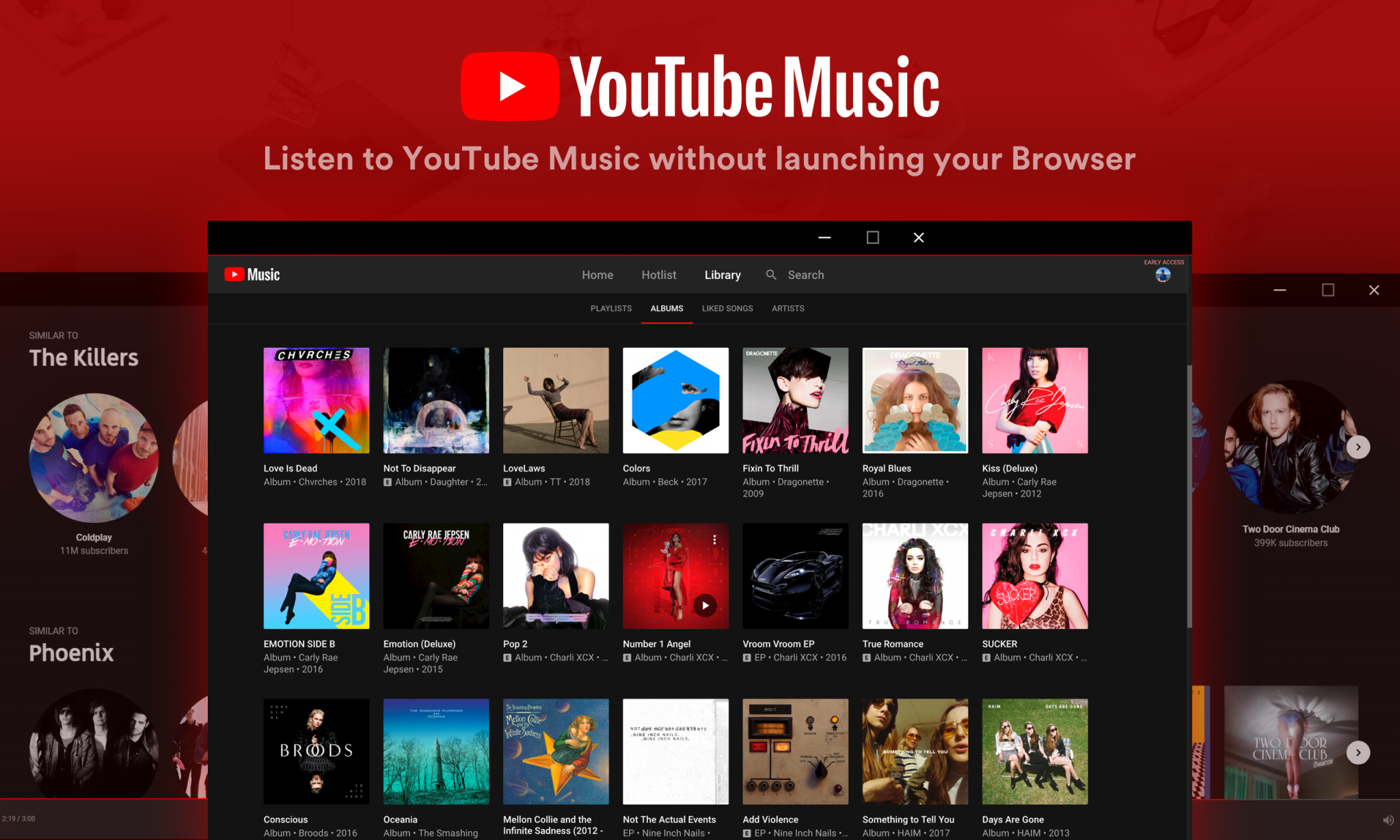Open SUCKER album cover
The height and width of the screenshot is (840, 1400).
pyautogui.click(x=1035, y=576)
